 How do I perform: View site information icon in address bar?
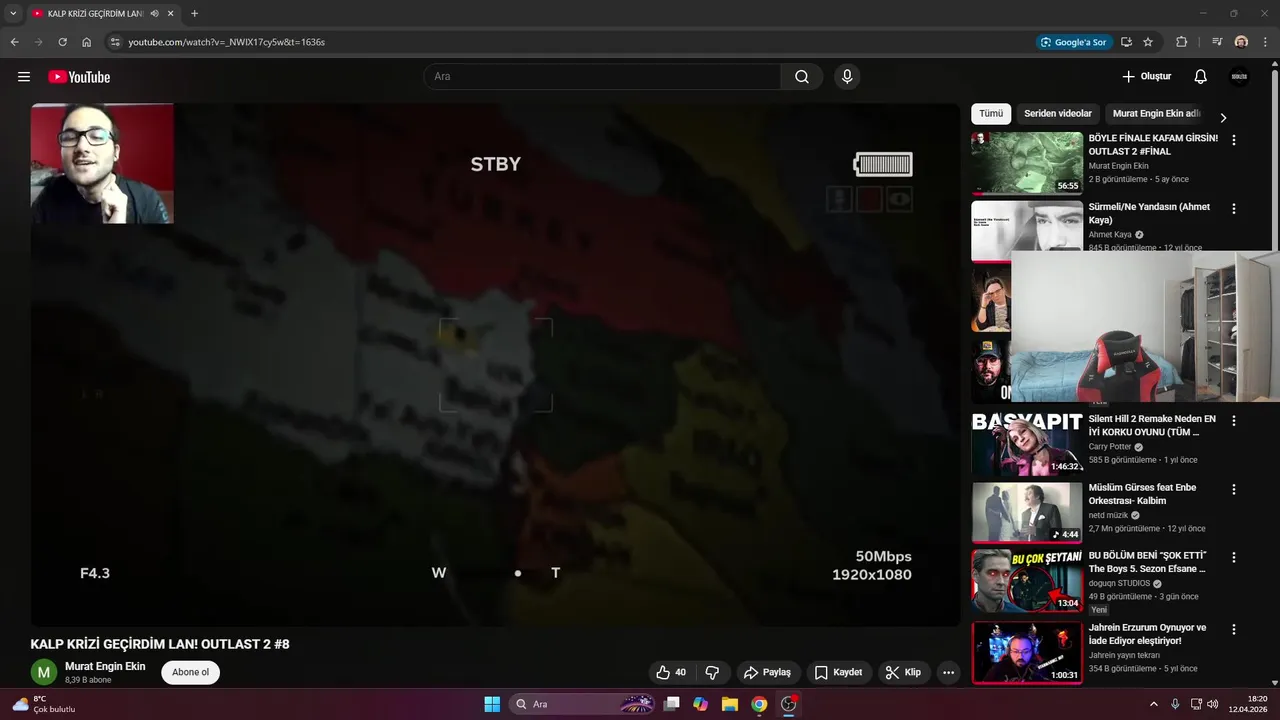click(115, 42)
